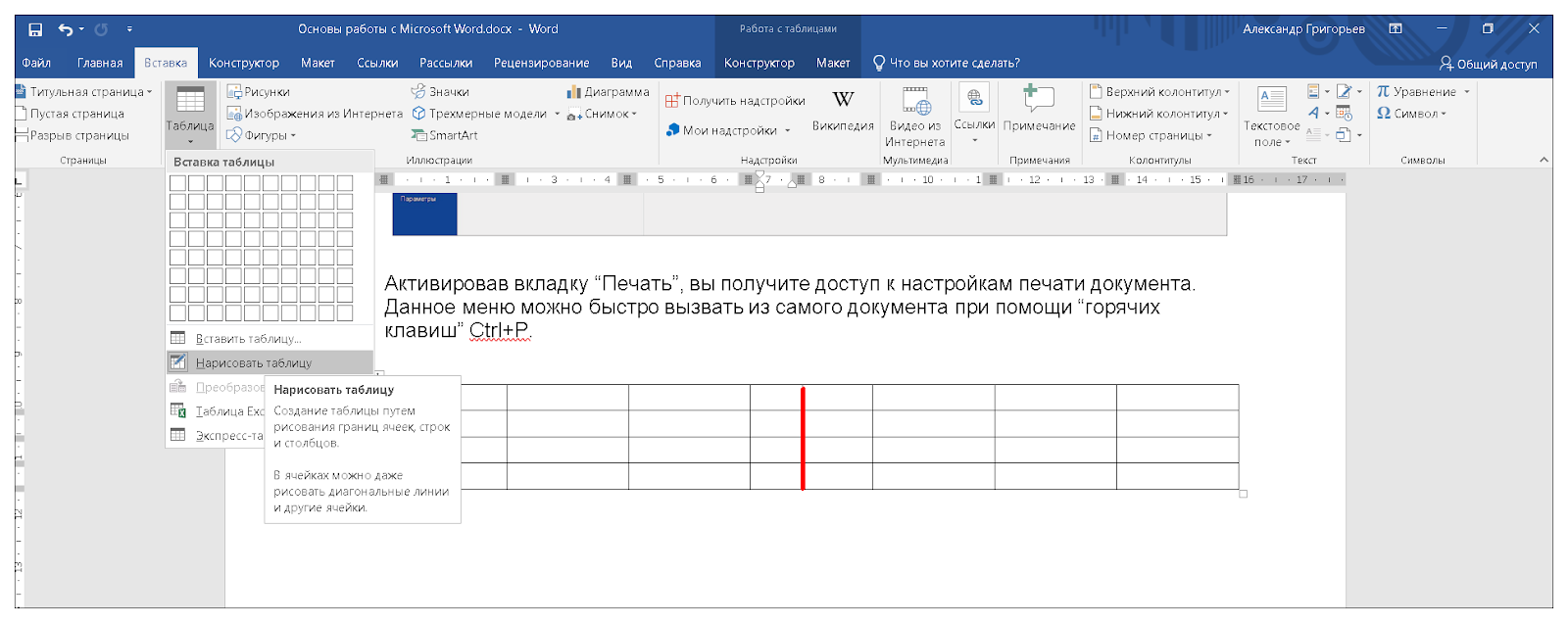The image size is (1568, 623).
Task: Expand the Фигуры shapes dropdown
Action: pyautogui.click(x=293, y=136)
